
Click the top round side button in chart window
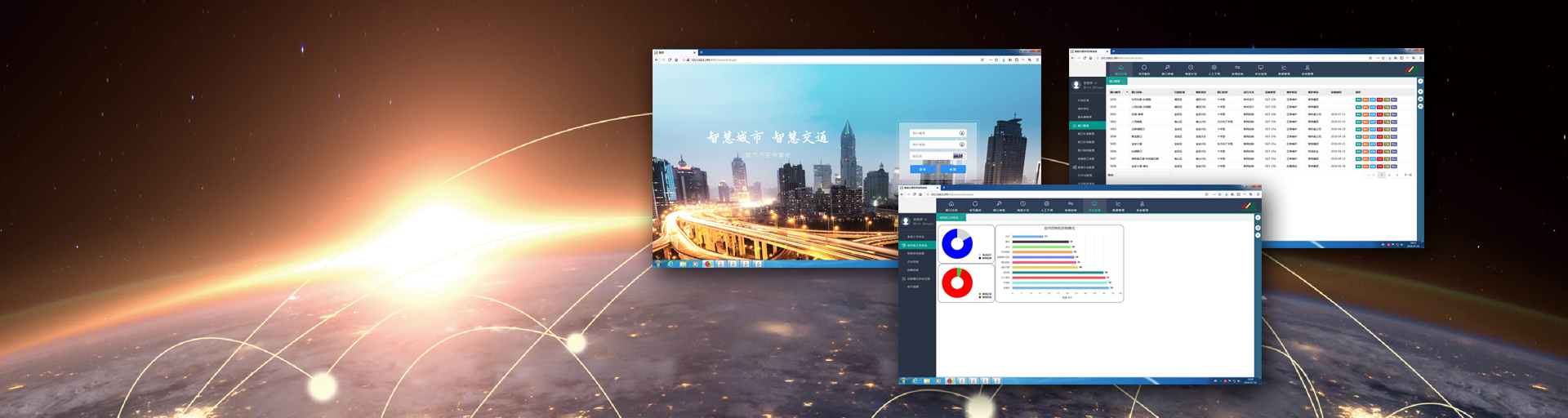click(x=1258, y=217)
